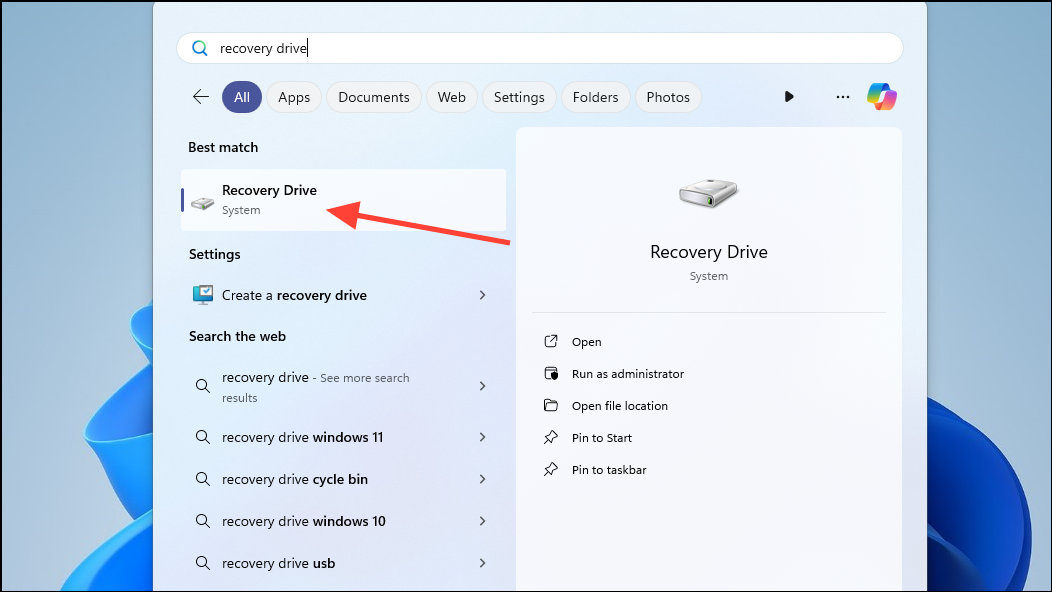Click search icon next to recovery drive usb
Screen dimensions: 1052x592
(203, 563)
